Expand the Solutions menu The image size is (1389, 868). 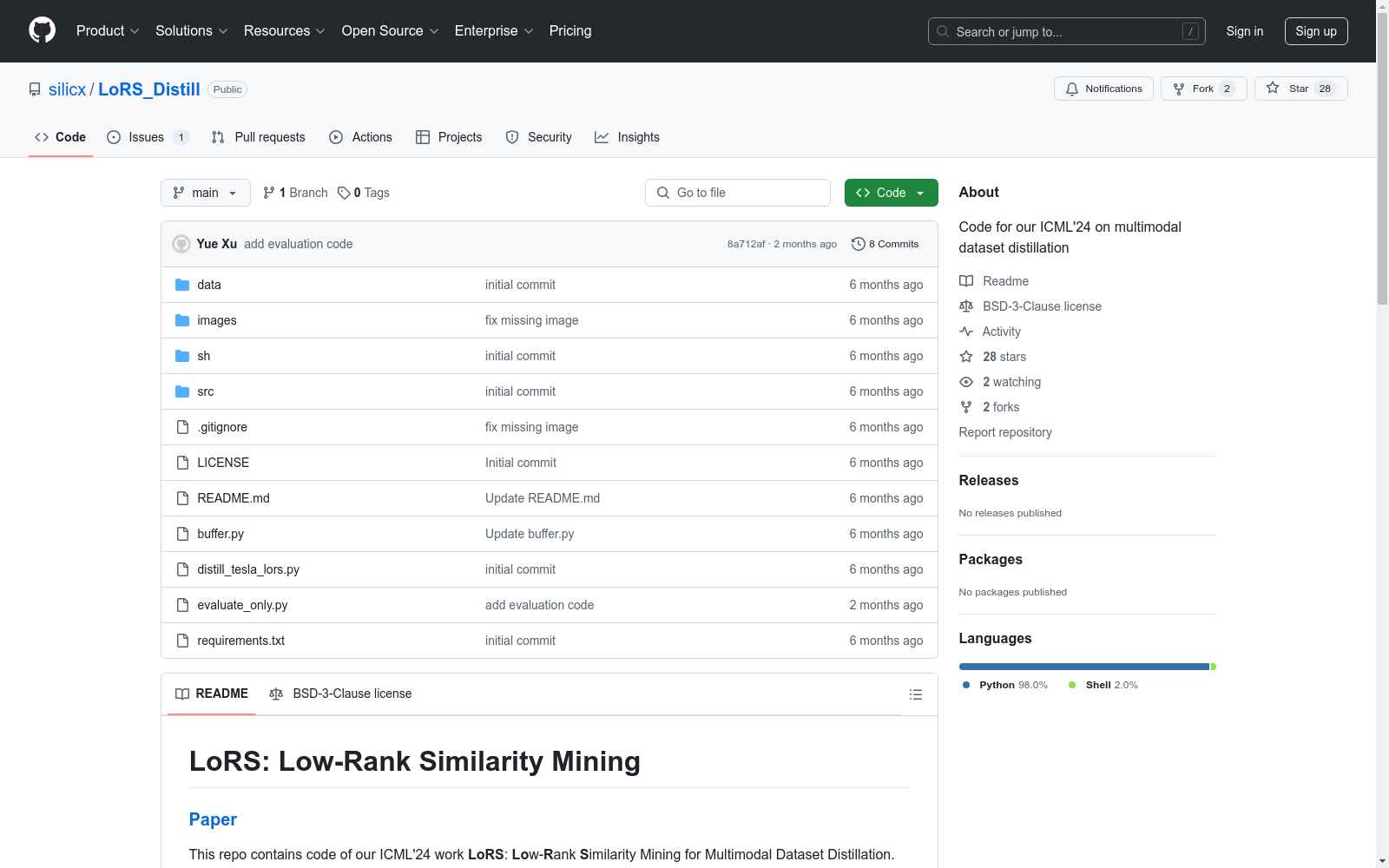[192, 30]
